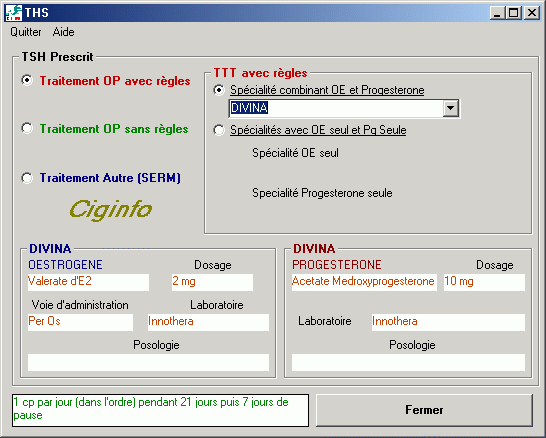Click the Per Os administration route field
This screenshot has width=546, height=438.
click(80, 322)
